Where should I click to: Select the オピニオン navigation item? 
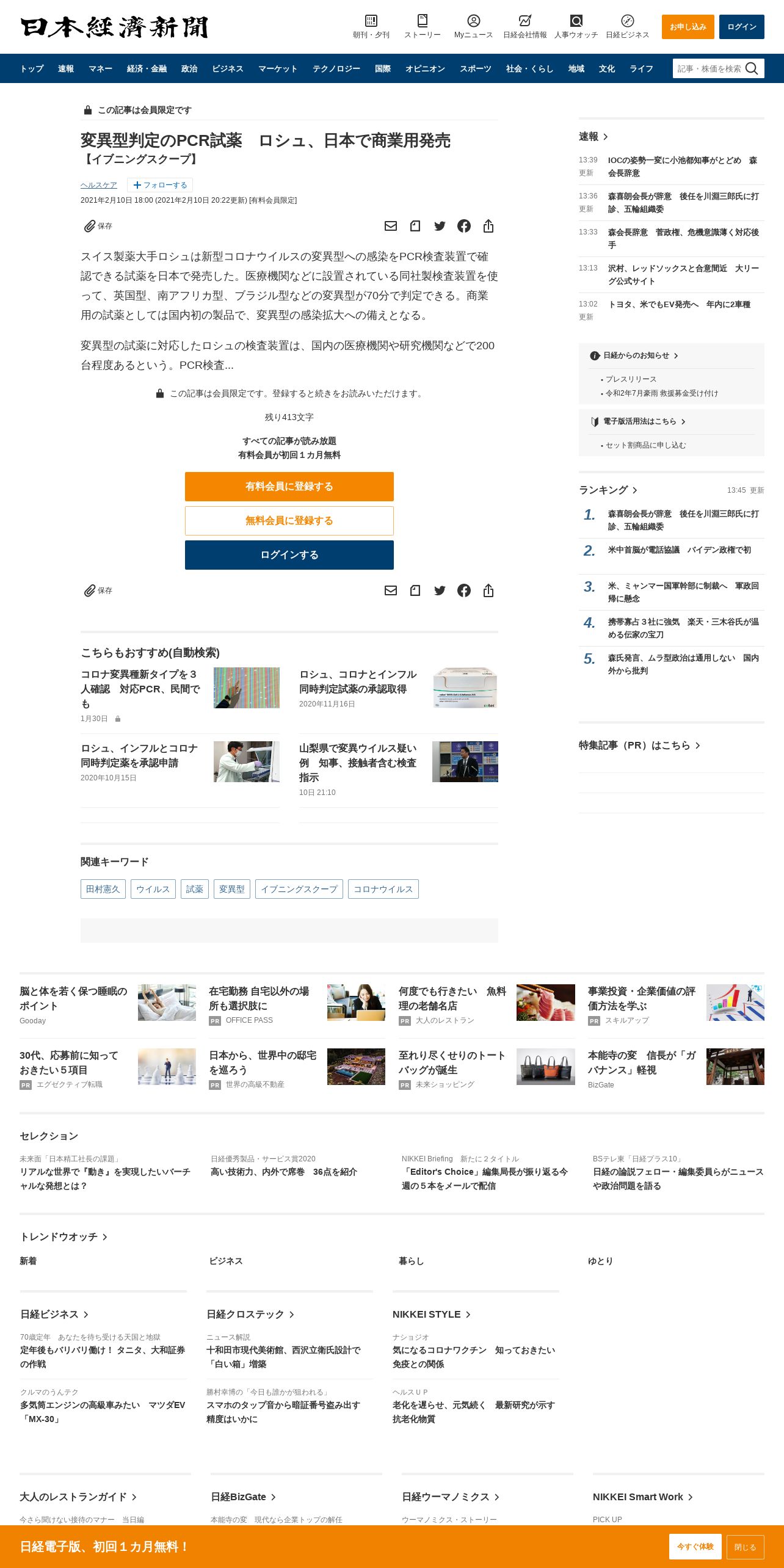pos(425,68)
